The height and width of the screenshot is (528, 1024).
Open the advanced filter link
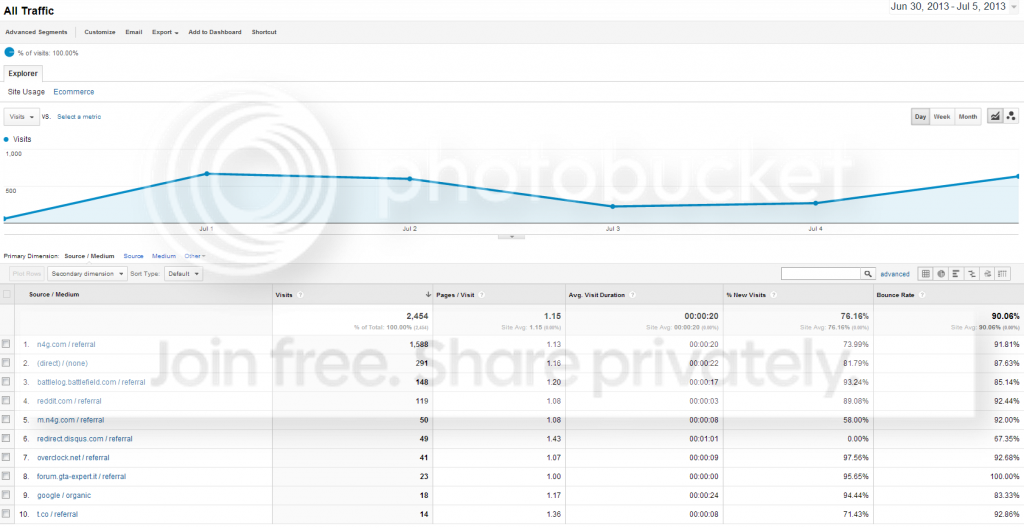coord(895,274)
